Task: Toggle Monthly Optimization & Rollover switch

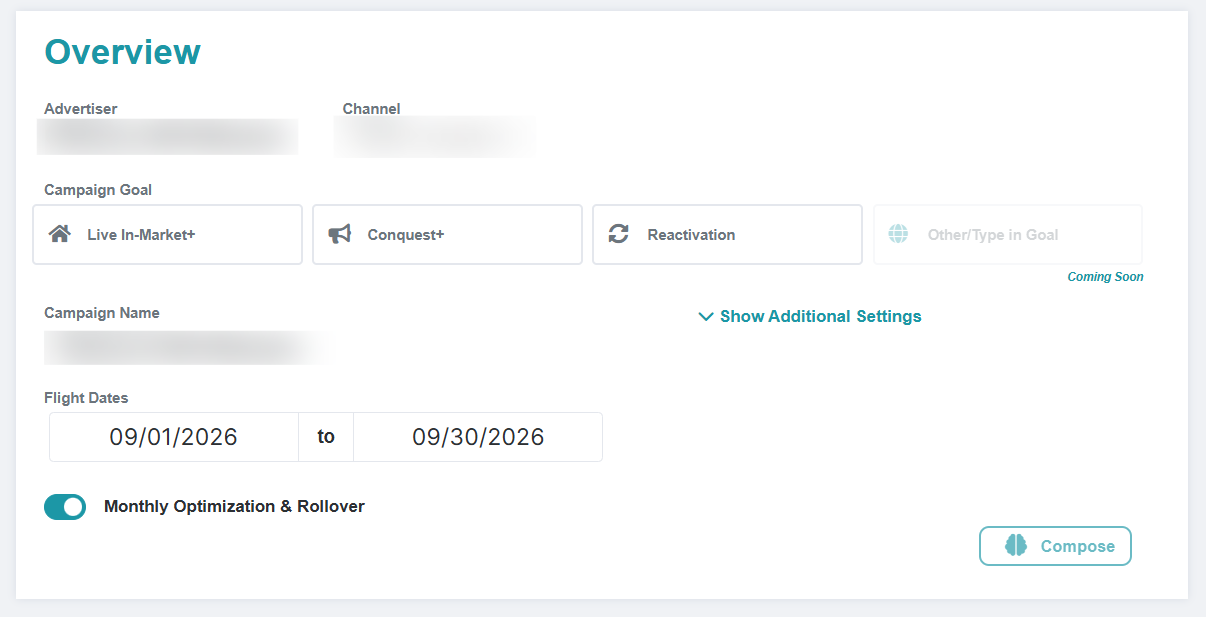Action: pyautogui.click(x=65, y=507)
